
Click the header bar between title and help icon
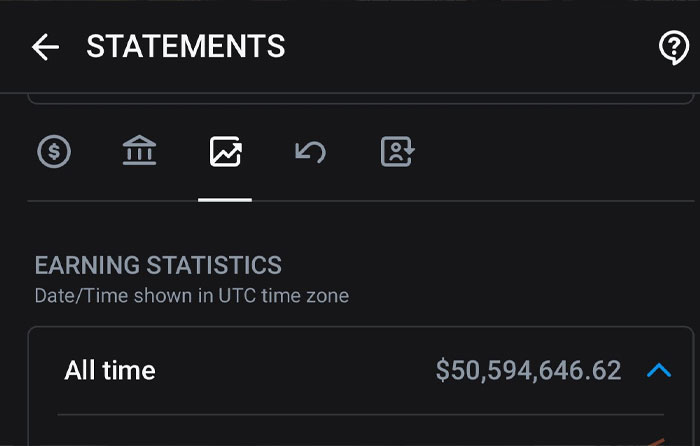[x=470, y=47]
